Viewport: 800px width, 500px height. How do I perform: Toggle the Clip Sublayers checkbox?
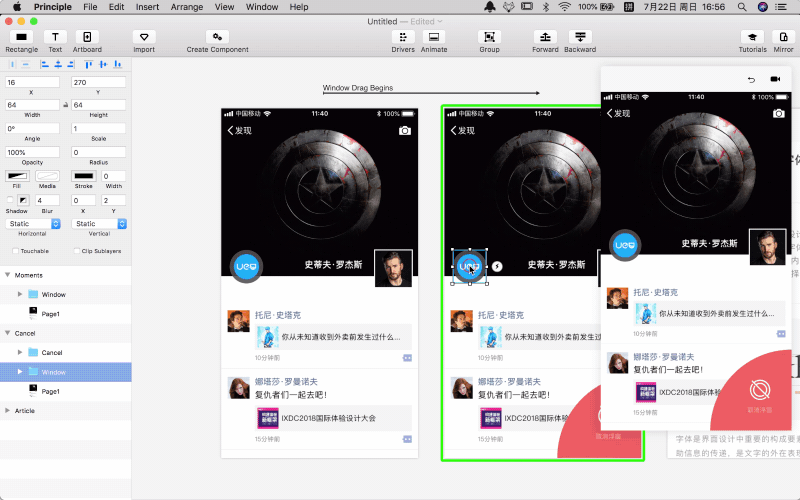coord(77,250)
